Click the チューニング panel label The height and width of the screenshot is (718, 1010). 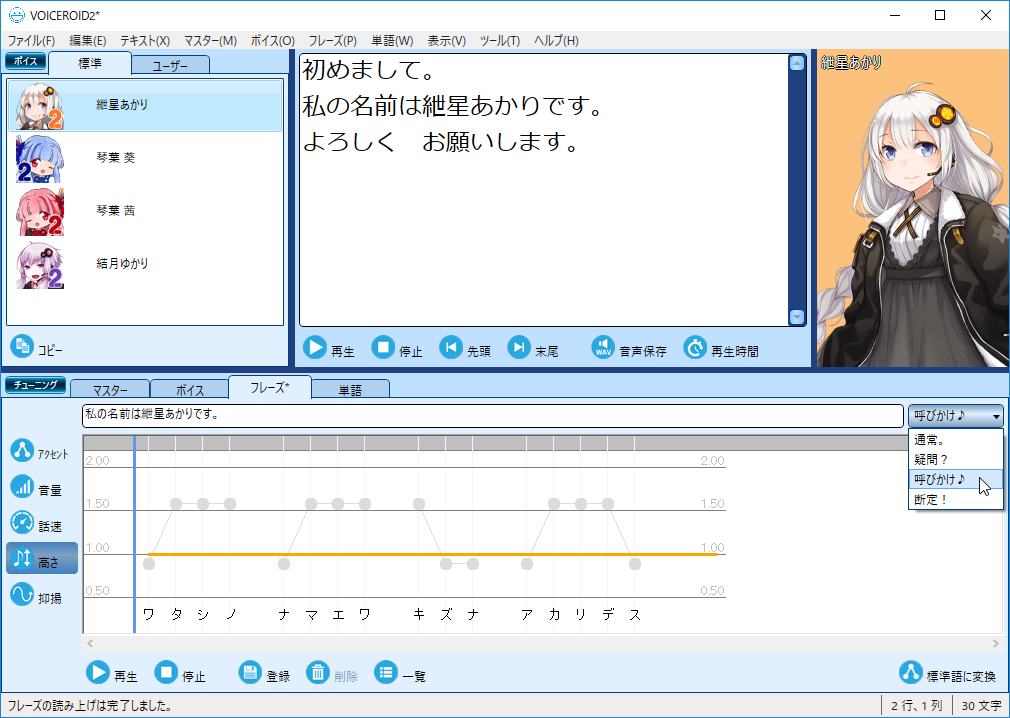click(35, 385)
